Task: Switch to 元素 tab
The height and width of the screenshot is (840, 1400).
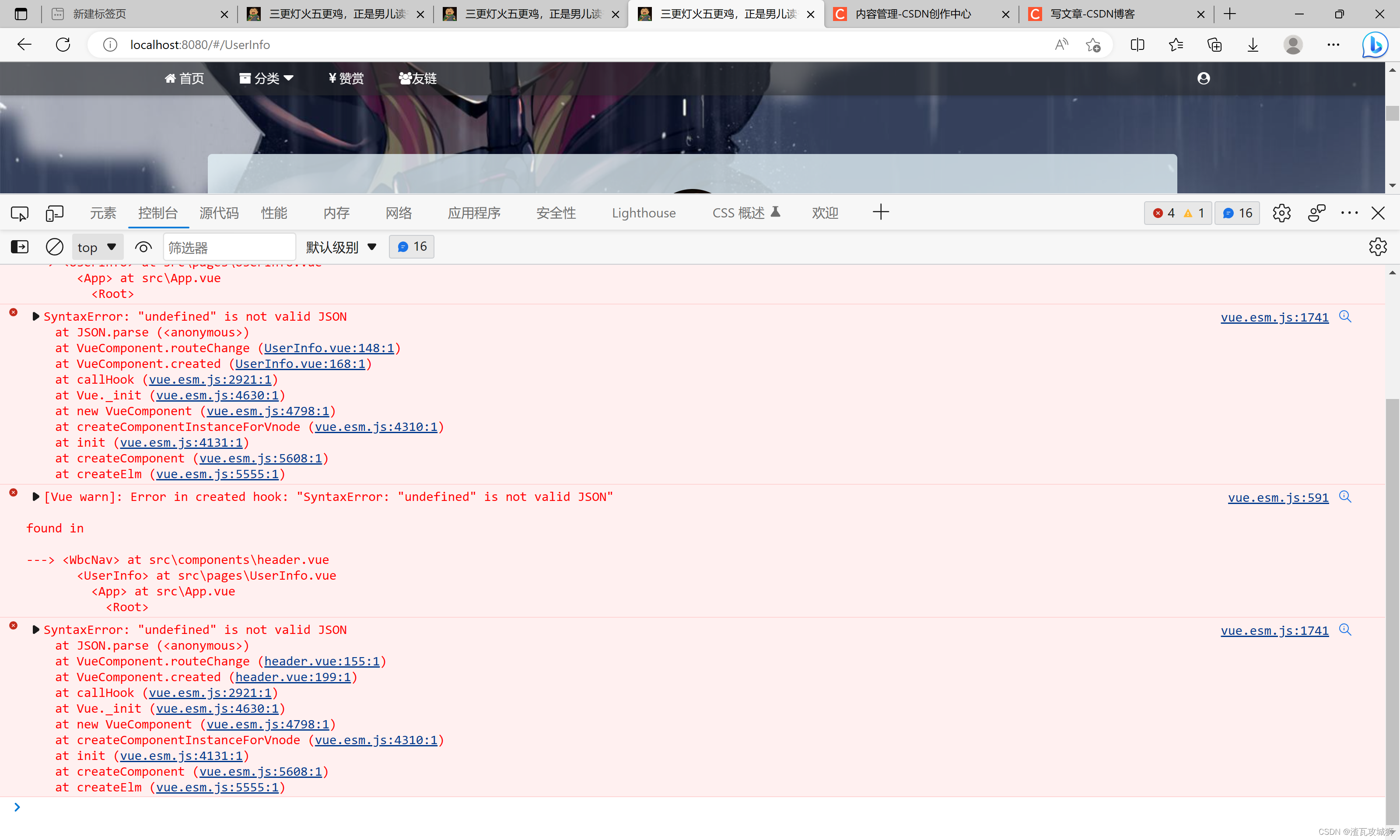Action: coord(103,213)
